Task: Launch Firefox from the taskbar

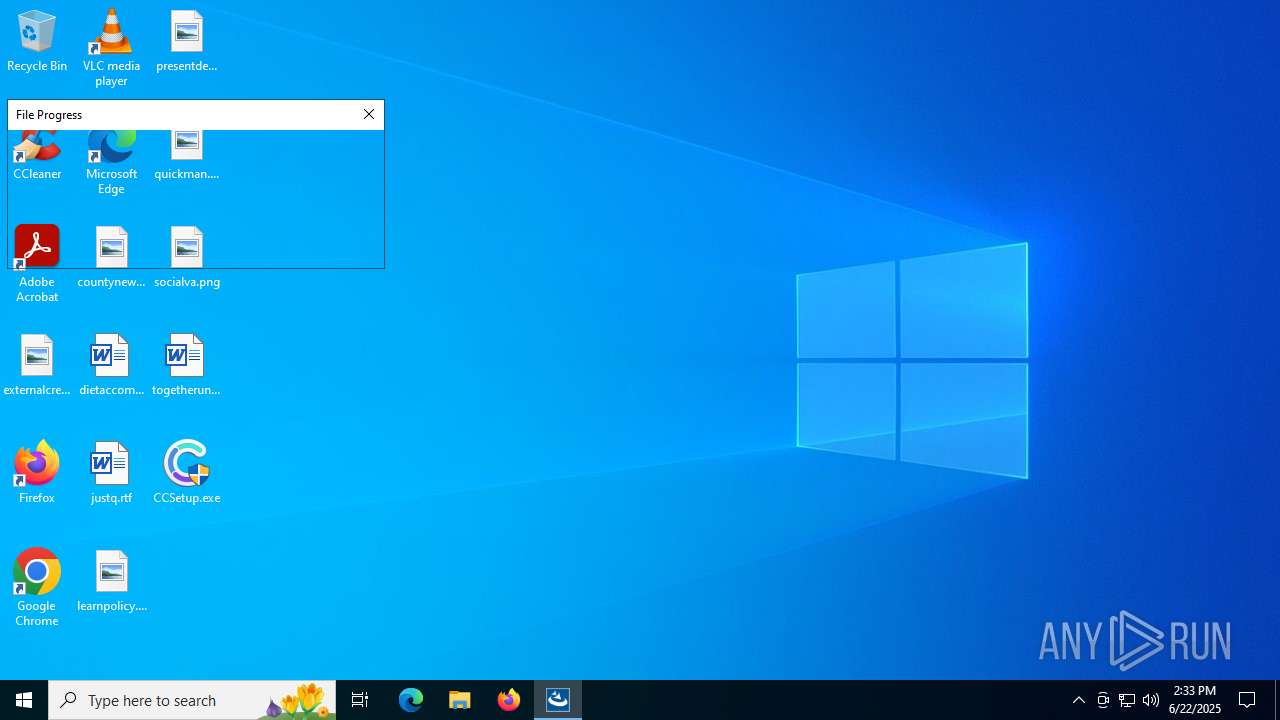Action: [x=509, y=700]
